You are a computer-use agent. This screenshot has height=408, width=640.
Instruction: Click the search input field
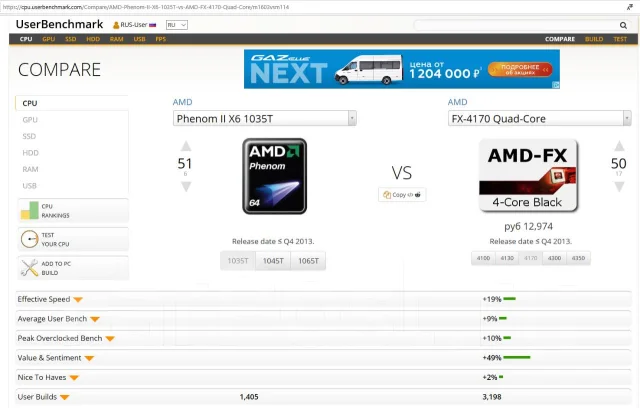(x=516, y=25)
